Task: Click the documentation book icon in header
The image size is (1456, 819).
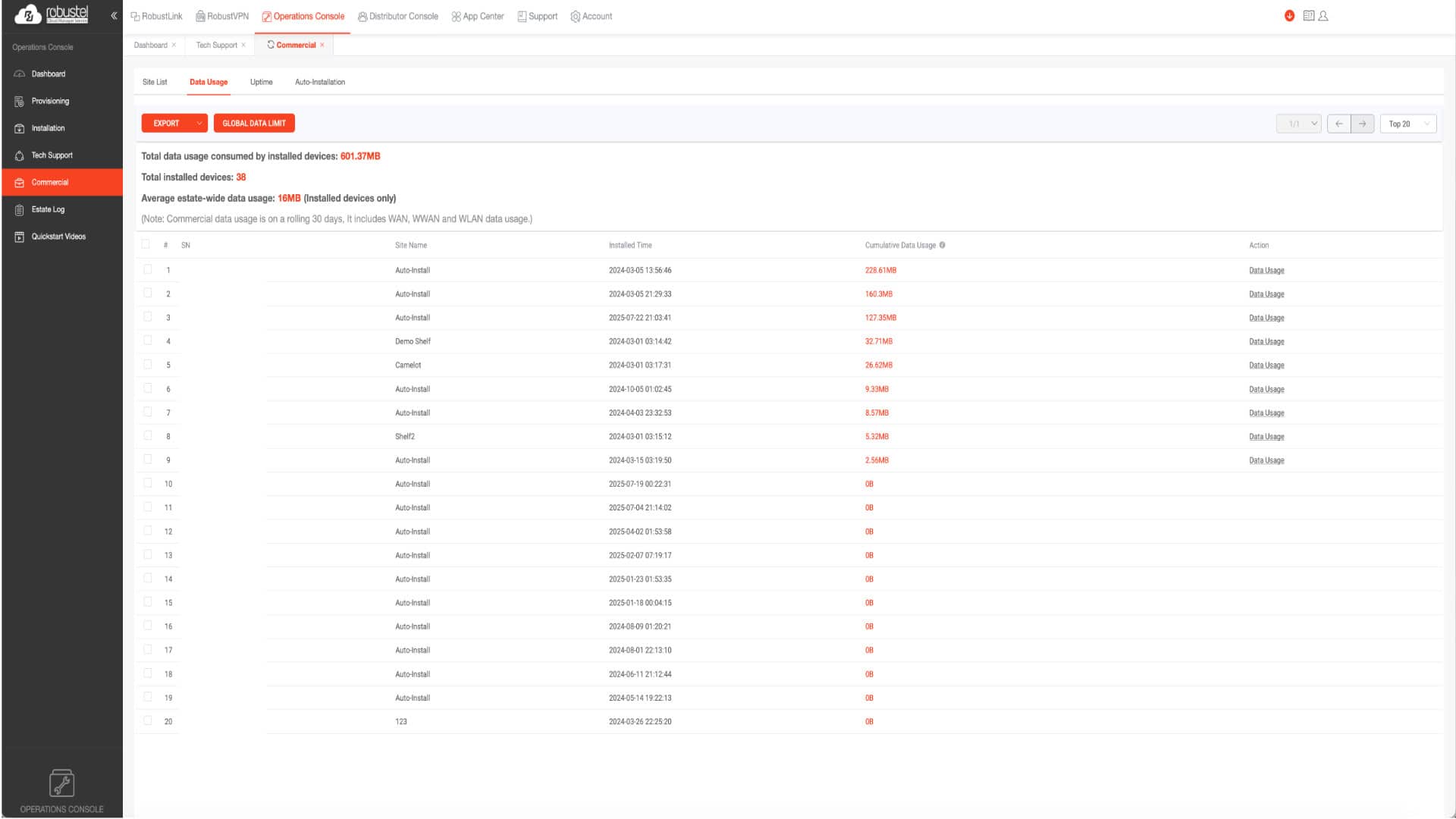Action: tap(1308, 16)
